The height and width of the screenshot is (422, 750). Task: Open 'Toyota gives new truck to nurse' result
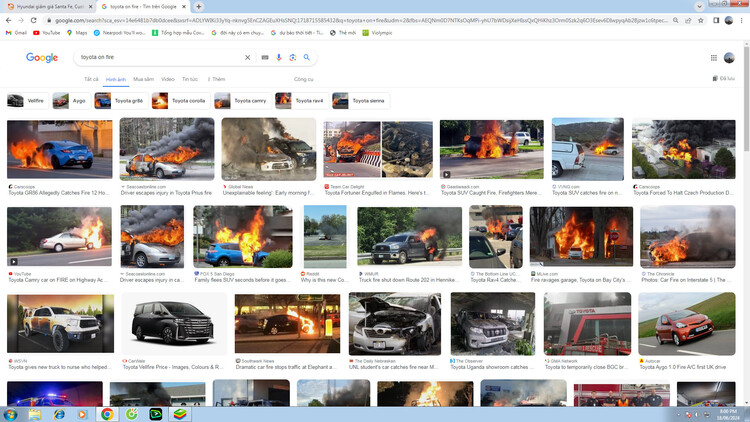point(59,367)
